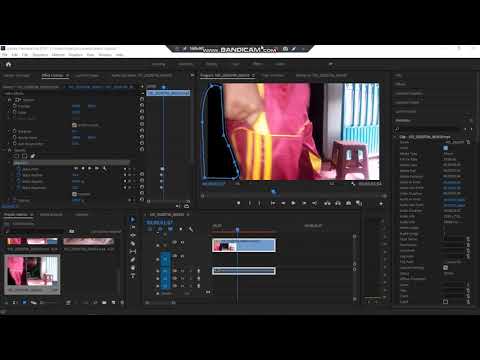Image resolution: width=480 pixels, height=360 pixels.
Task: Toggle Uniform Scale checkbox
Action: (74, 125)
